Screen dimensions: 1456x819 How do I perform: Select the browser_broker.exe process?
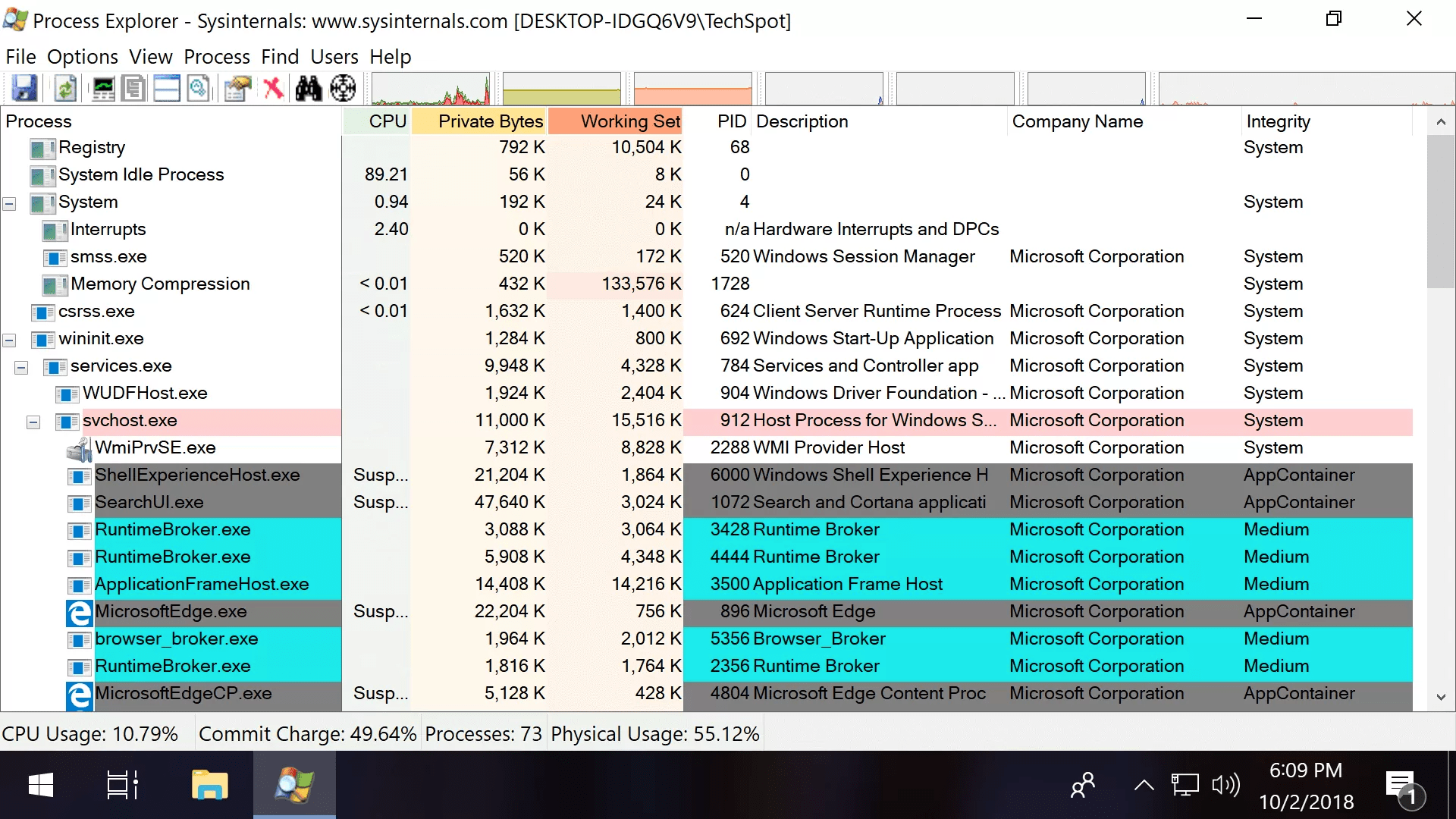[x=707, y=639]
